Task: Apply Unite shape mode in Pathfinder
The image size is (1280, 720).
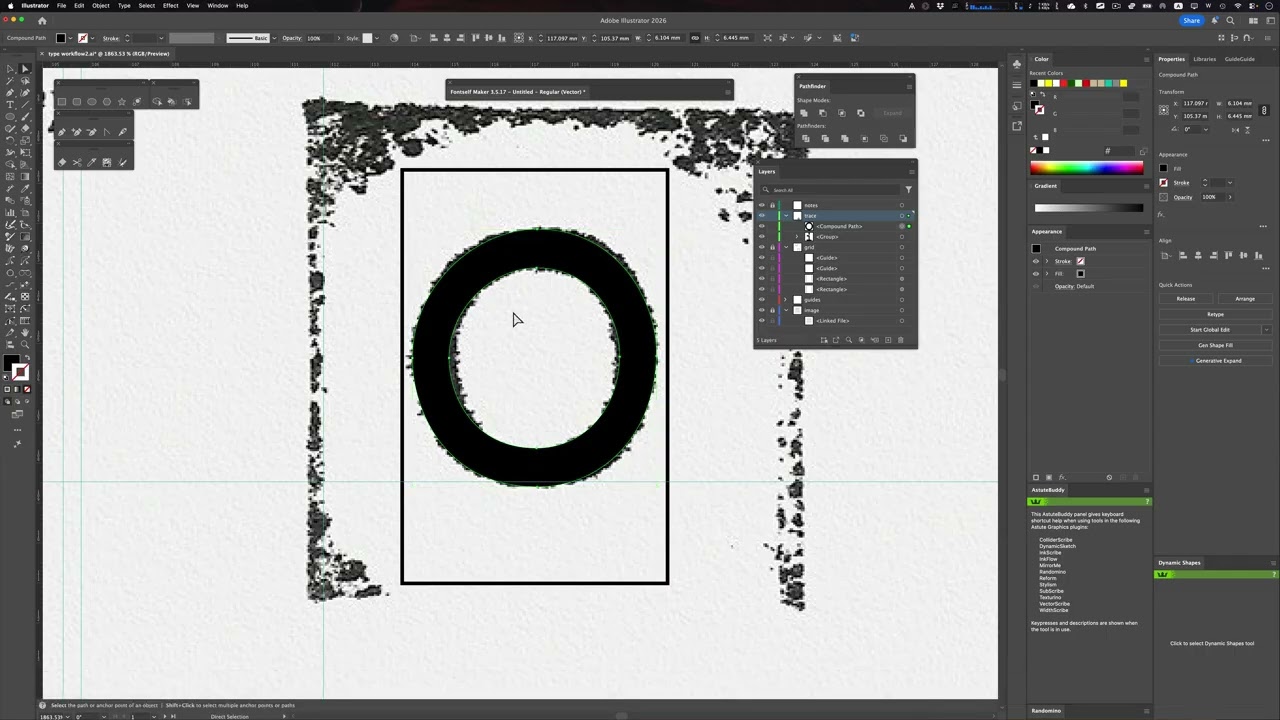Action: (804, 113)
